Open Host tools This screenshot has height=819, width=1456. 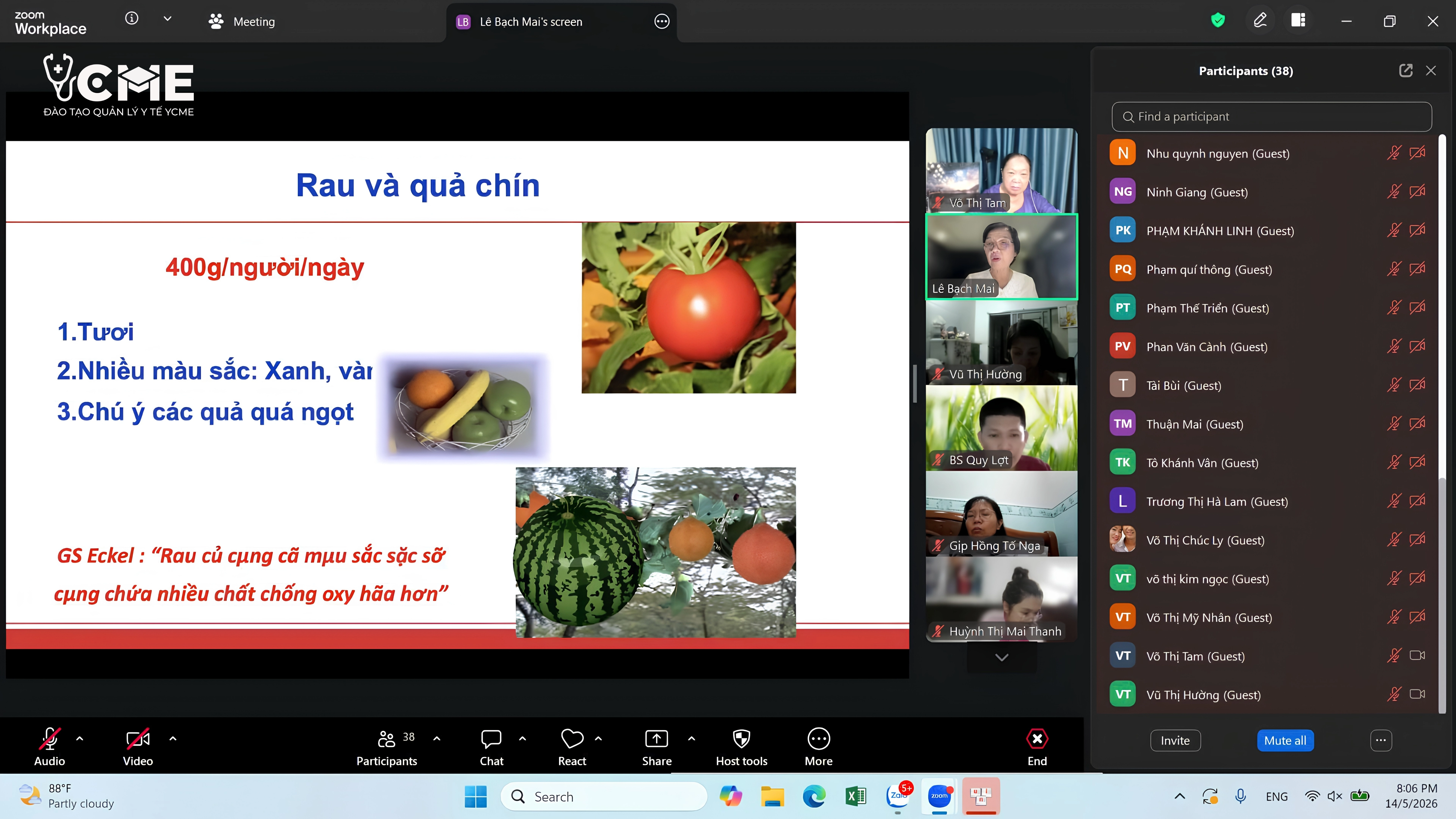[x=742, y=746]
